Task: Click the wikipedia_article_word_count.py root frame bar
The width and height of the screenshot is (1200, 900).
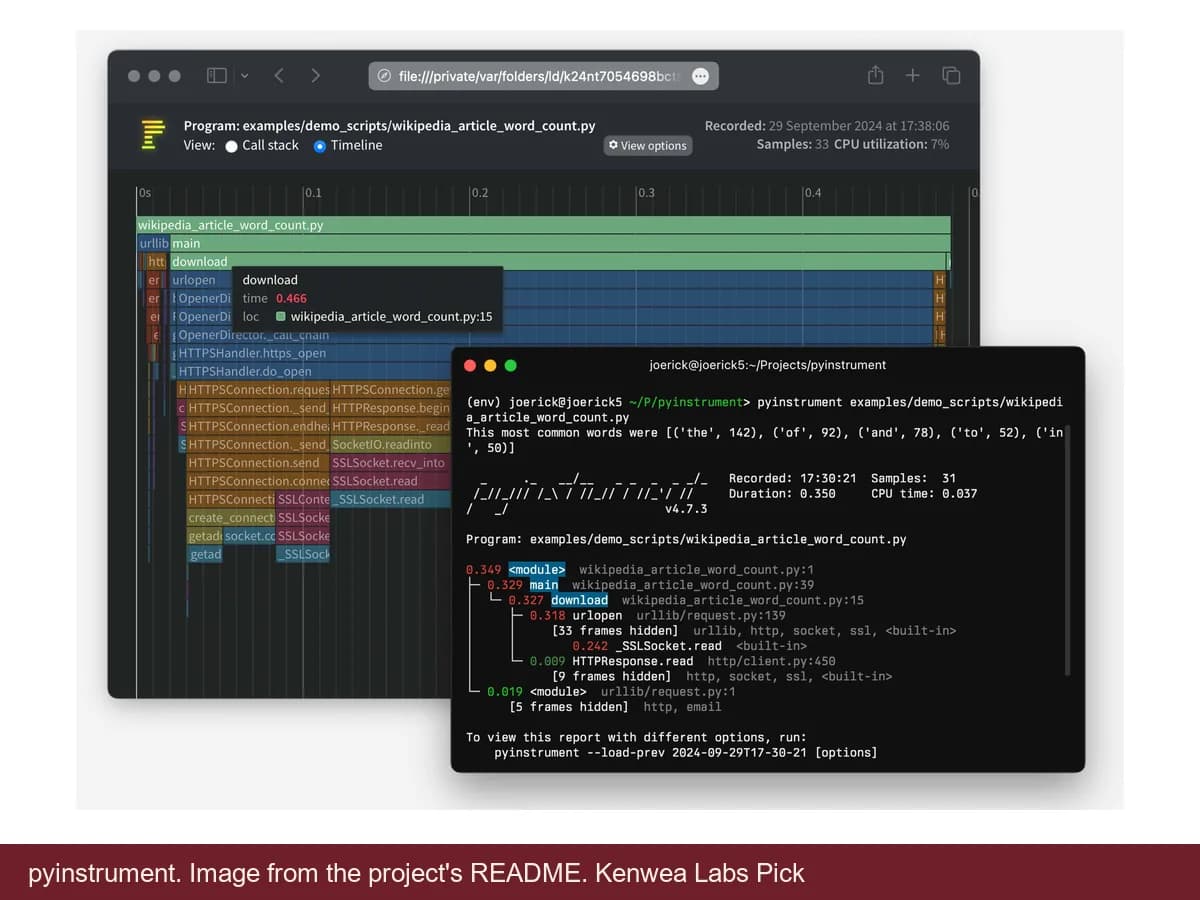Action: [543, 225]
